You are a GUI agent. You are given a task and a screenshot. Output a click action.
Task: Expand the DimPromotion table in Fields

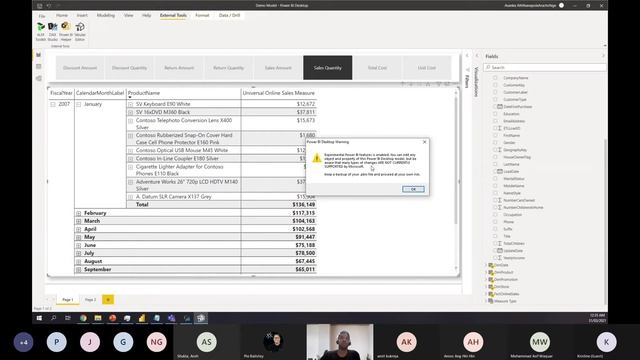pyautogui.click(x=486, y=280)
